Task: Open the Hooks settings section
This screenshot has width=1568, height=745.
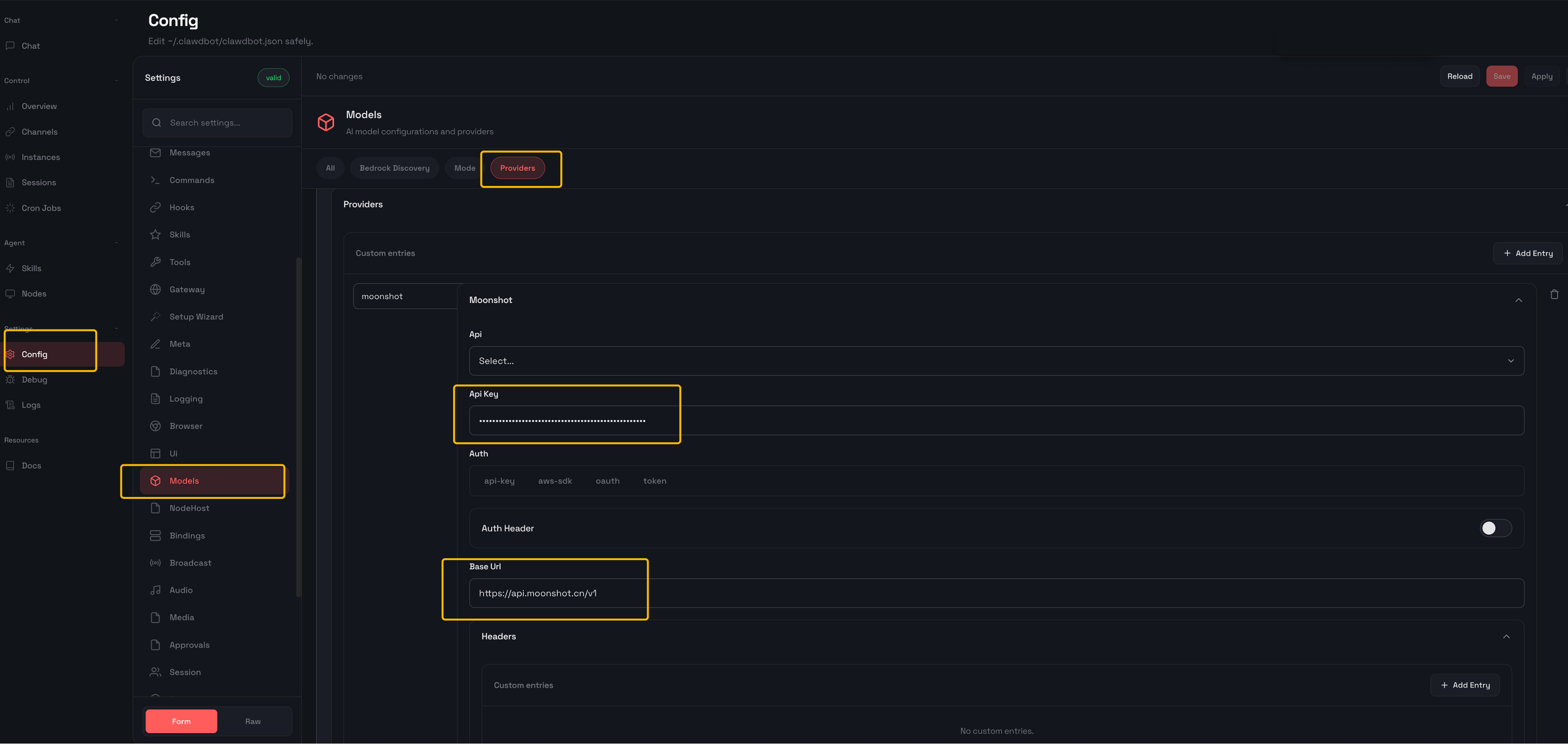Action: point(181,208)
